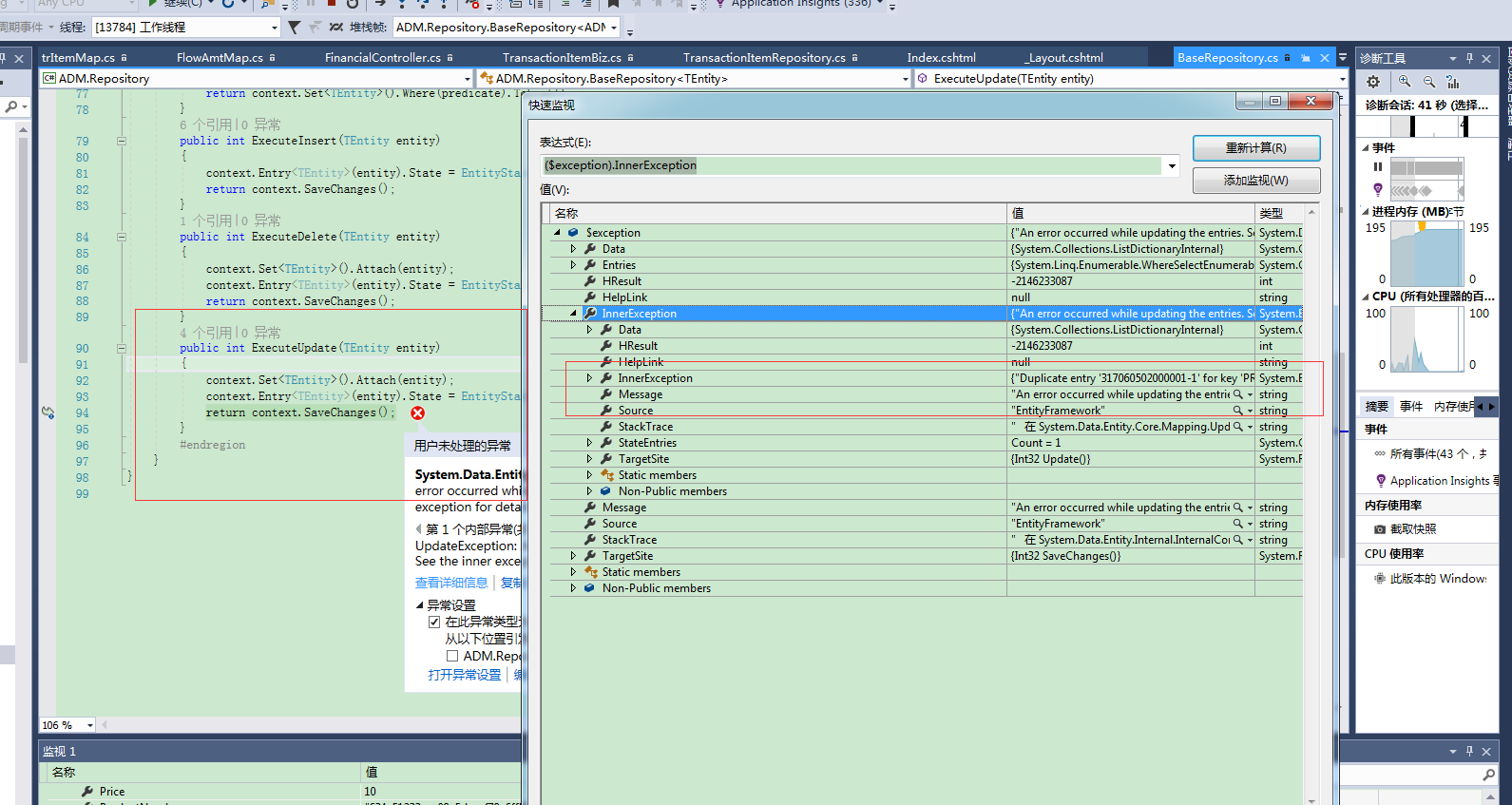Click inside the QuickWatch expression input field
1512x805 pixels.
(852, 165)
